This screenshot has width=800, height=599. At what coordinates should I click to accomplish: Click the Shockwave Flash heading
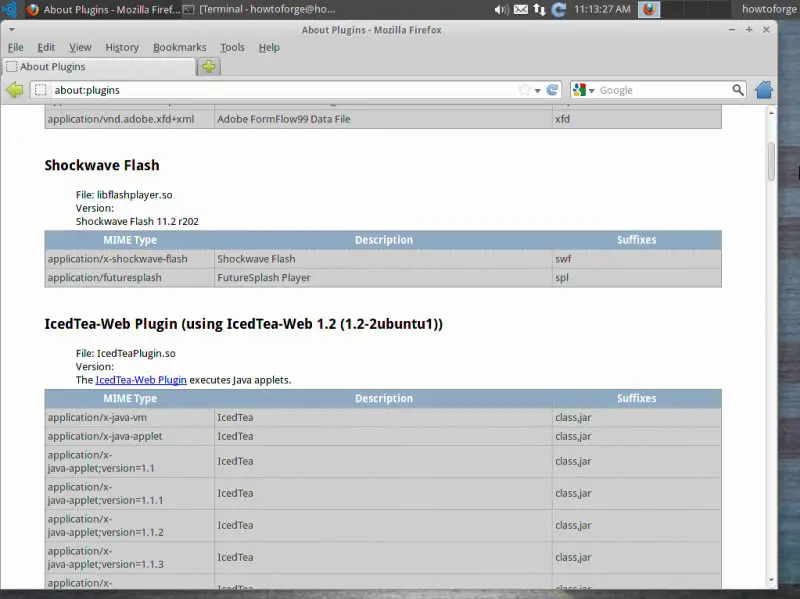tap(102, 165)
